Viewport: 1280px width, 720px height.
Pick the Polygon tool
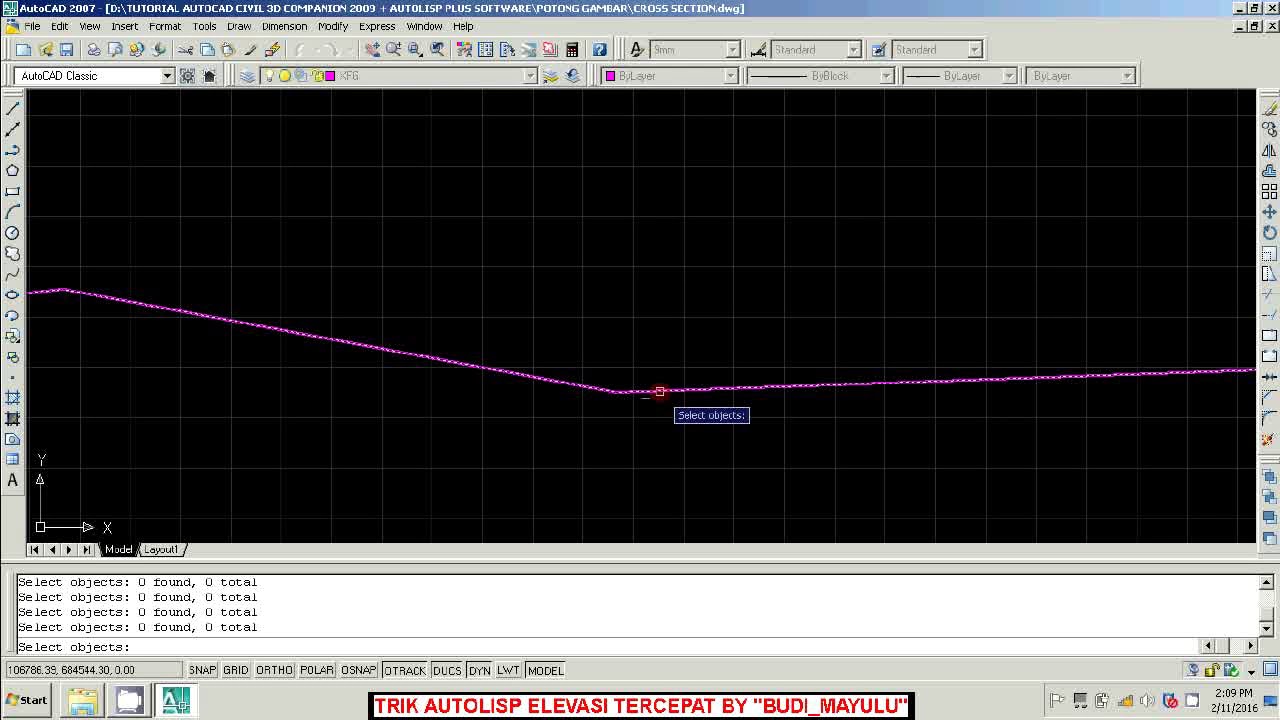(x=12, y=170)
